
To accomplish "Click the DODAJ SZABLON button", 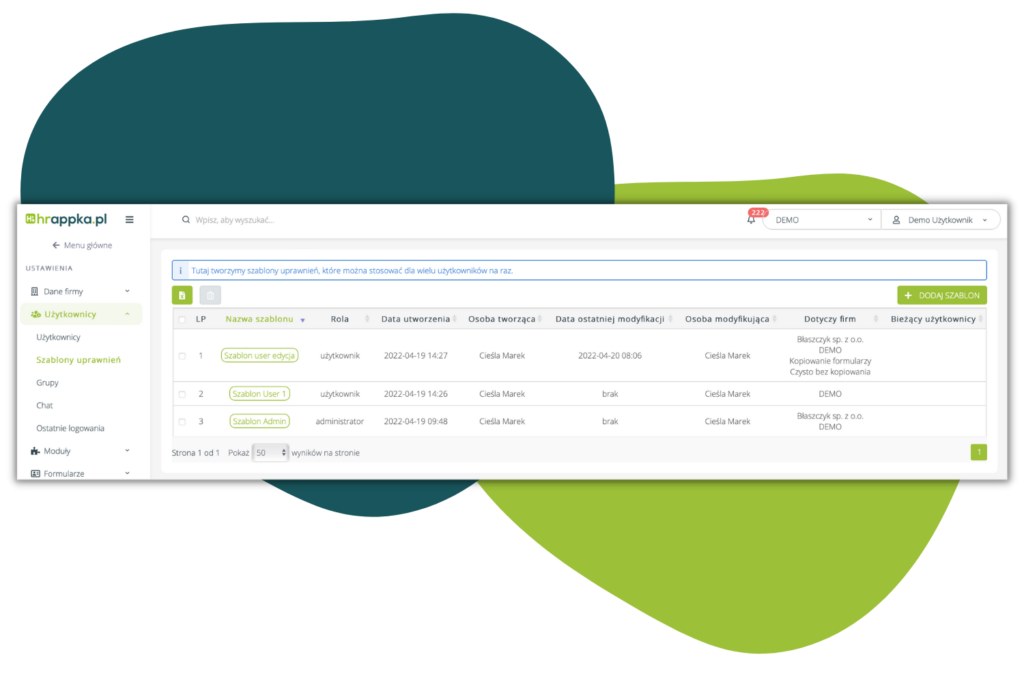I will [x=942, y=295].
